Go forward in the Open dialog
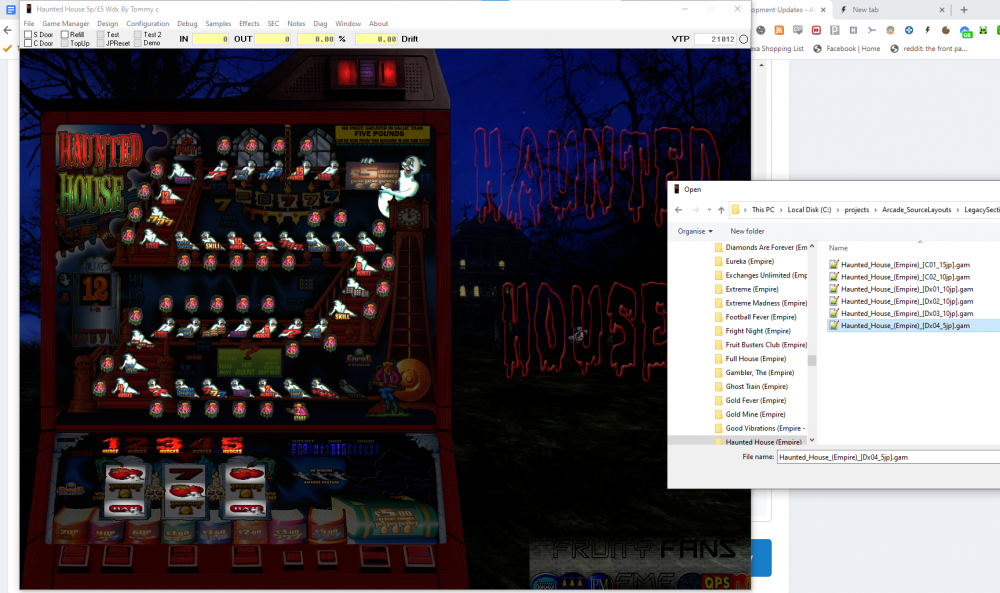Screen dimensions: 1000x593 coord(695,210)
